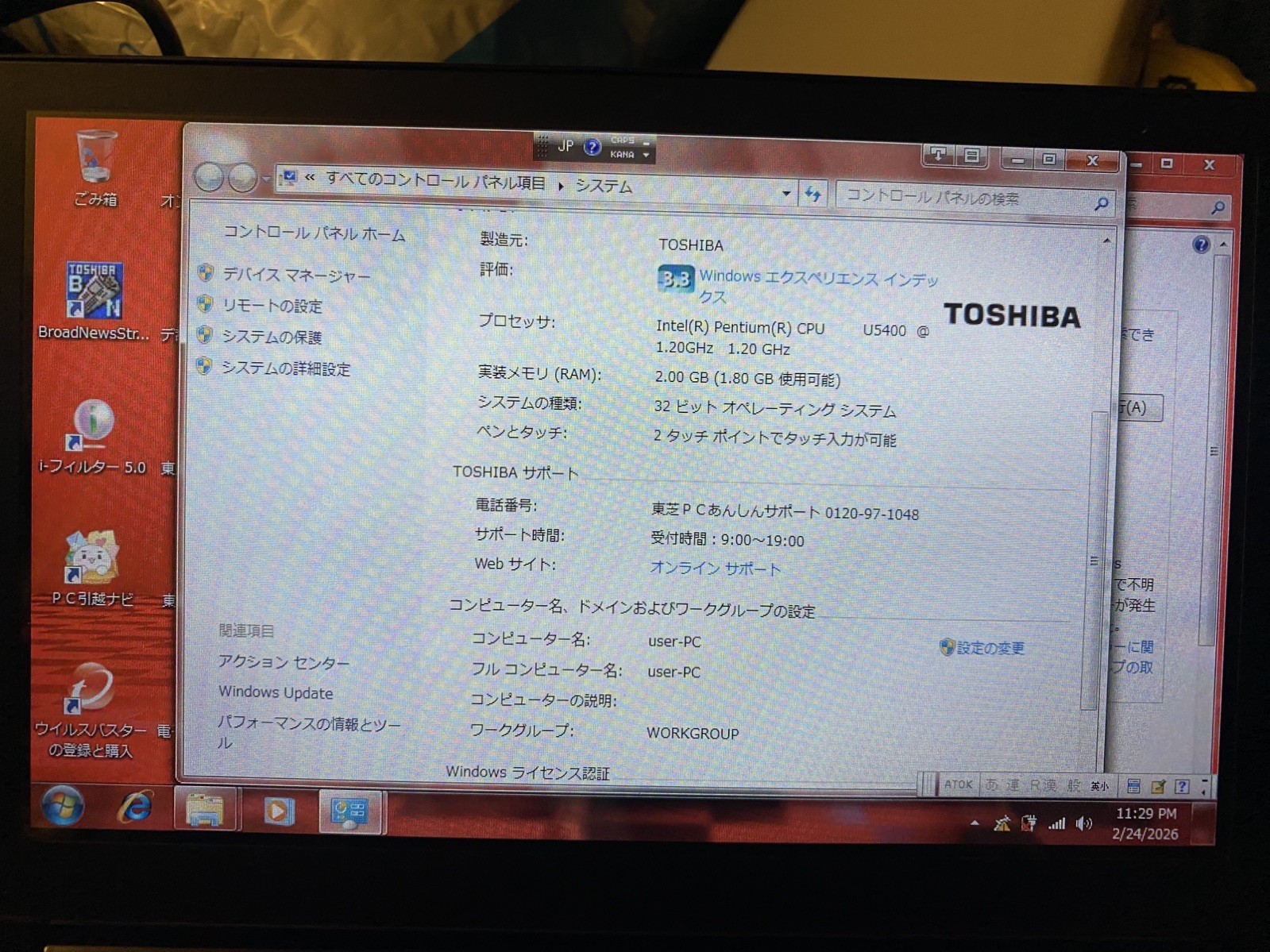Select the Control Panel taskbar button
The height and width of the screenshot is (952, 1270).
click(x=351, y=812)
